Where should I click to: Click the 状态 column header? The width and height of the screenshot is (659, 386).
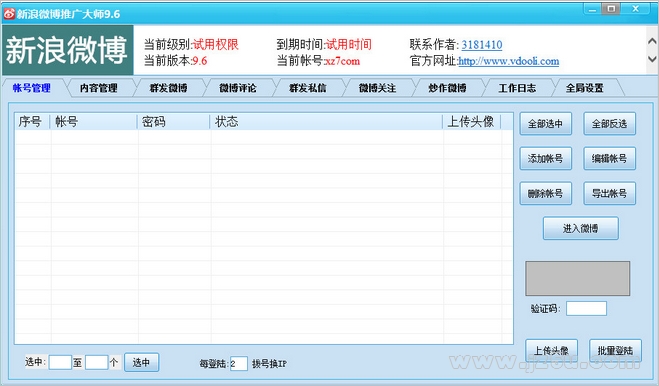point(326,122)
